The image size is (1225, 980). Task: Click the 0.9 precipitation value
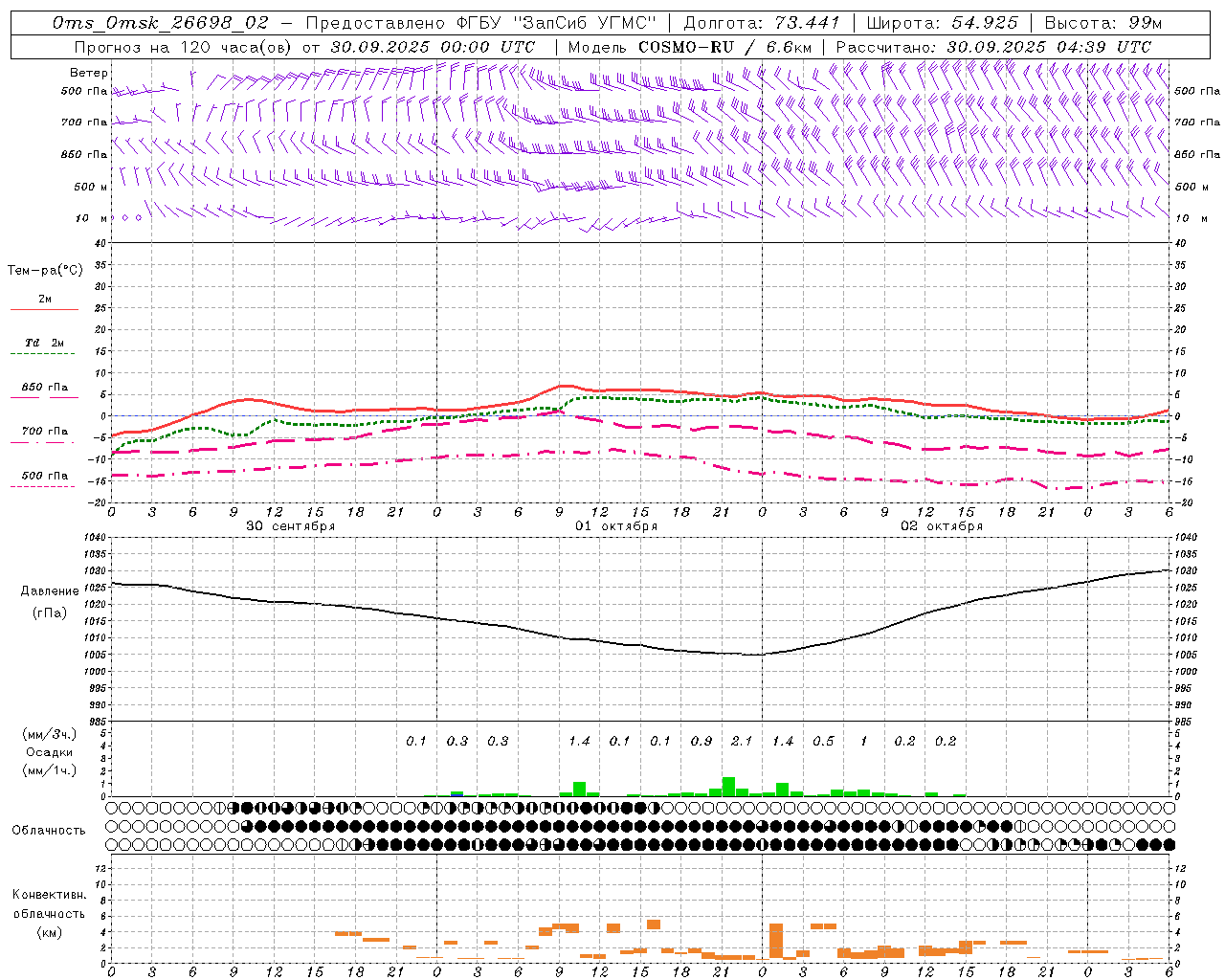coord(702,741)
